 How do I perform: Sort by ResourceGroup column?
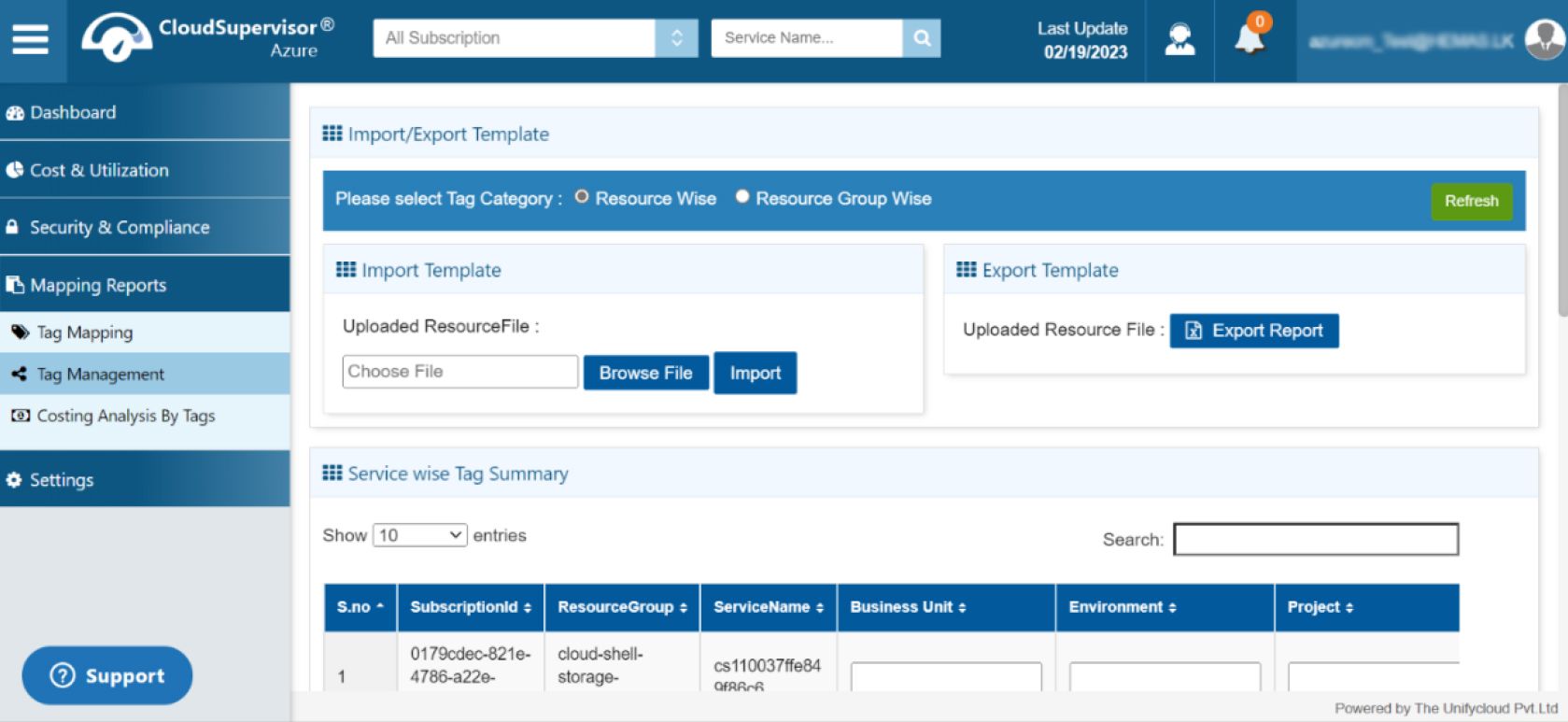622,607
